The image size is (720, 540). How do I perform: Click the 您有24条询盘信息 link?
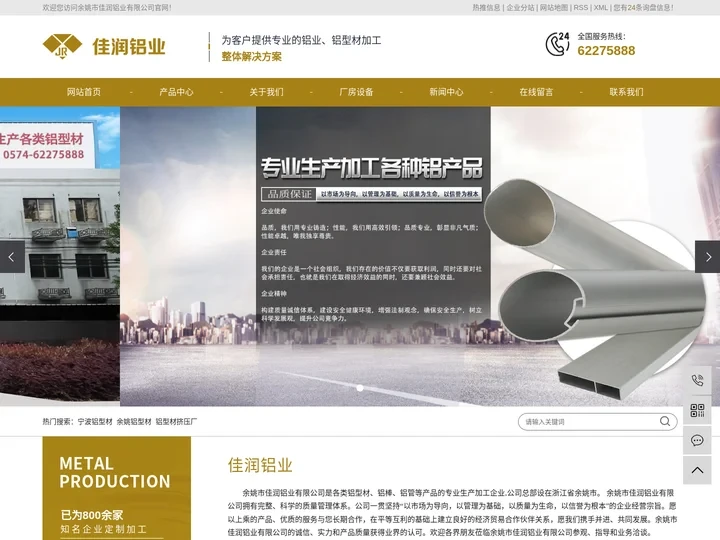[x=644, y=7]
